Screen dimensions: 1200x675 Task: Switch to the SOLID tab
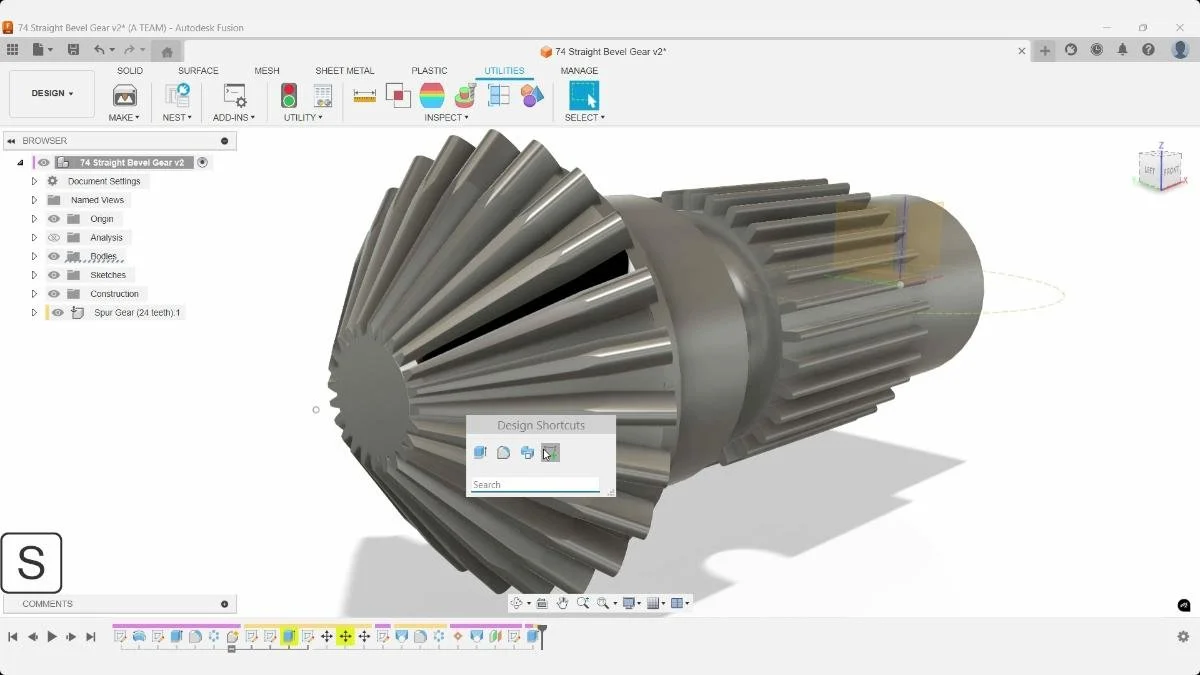click(x=130, y=71)
